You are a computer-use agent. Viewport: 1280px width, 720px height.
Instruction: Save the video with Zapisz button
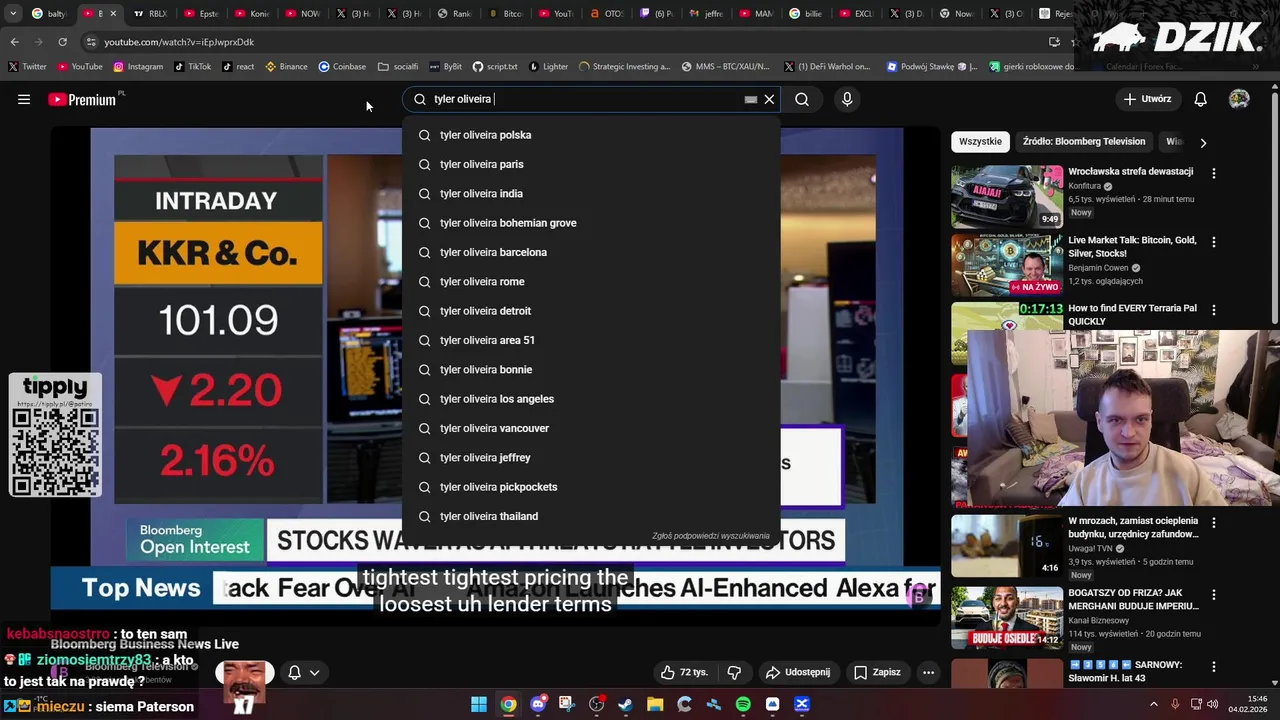[x=877, y=672]
